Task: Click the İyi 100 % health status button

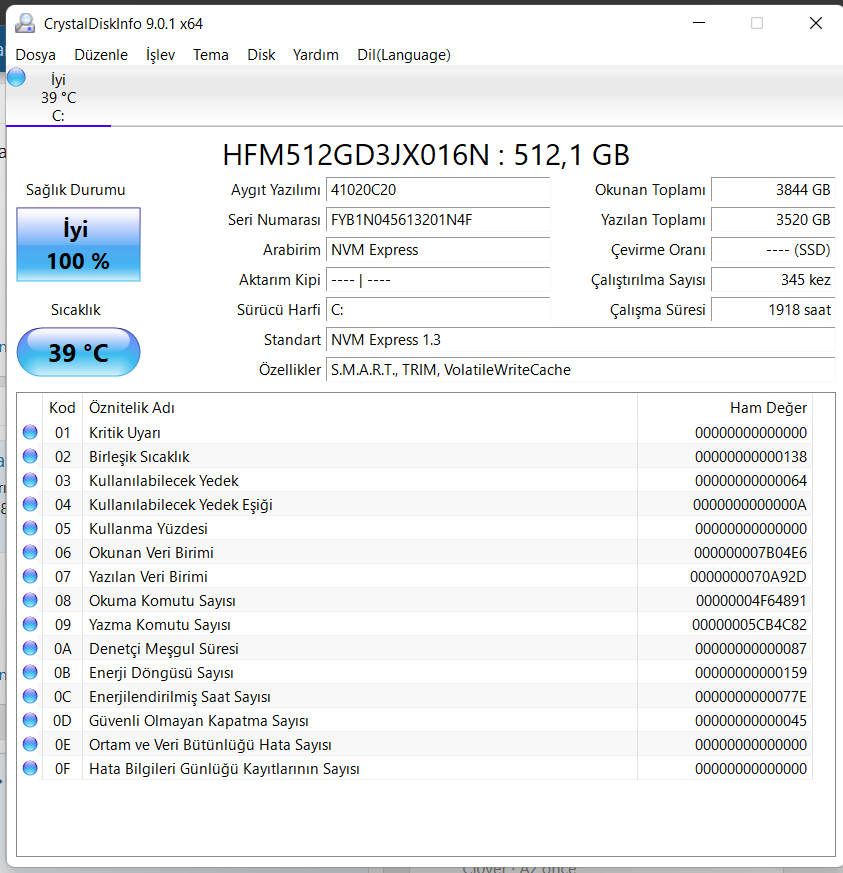Action: (x=79, y=244)
